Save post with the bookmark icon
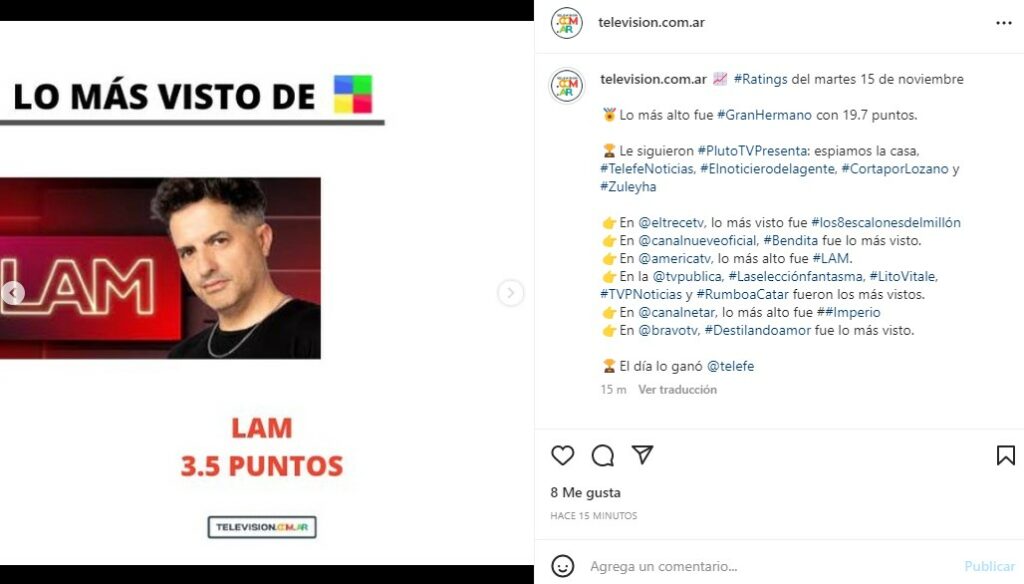The width and height of the screenshot is (1024, 584). 1006,455
